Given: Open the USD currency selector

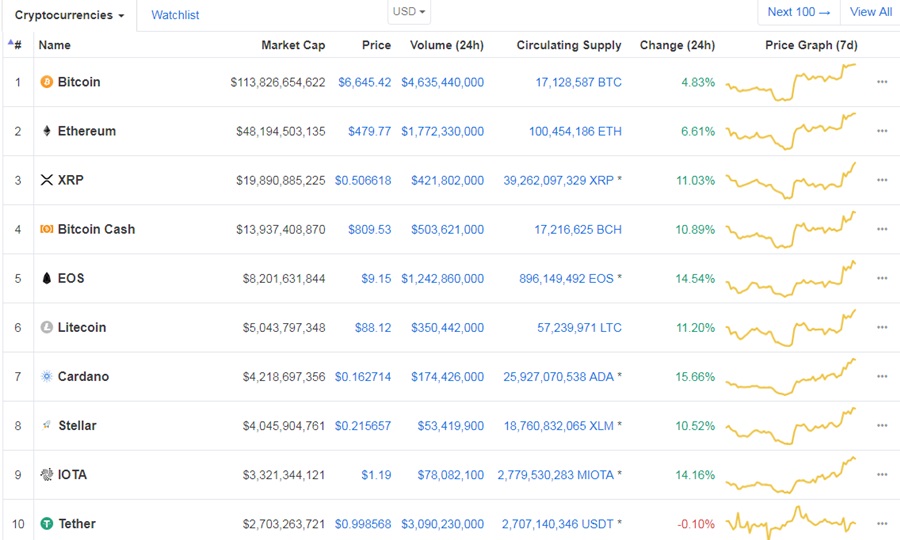Looking at the screenshot, I should 409,11.
